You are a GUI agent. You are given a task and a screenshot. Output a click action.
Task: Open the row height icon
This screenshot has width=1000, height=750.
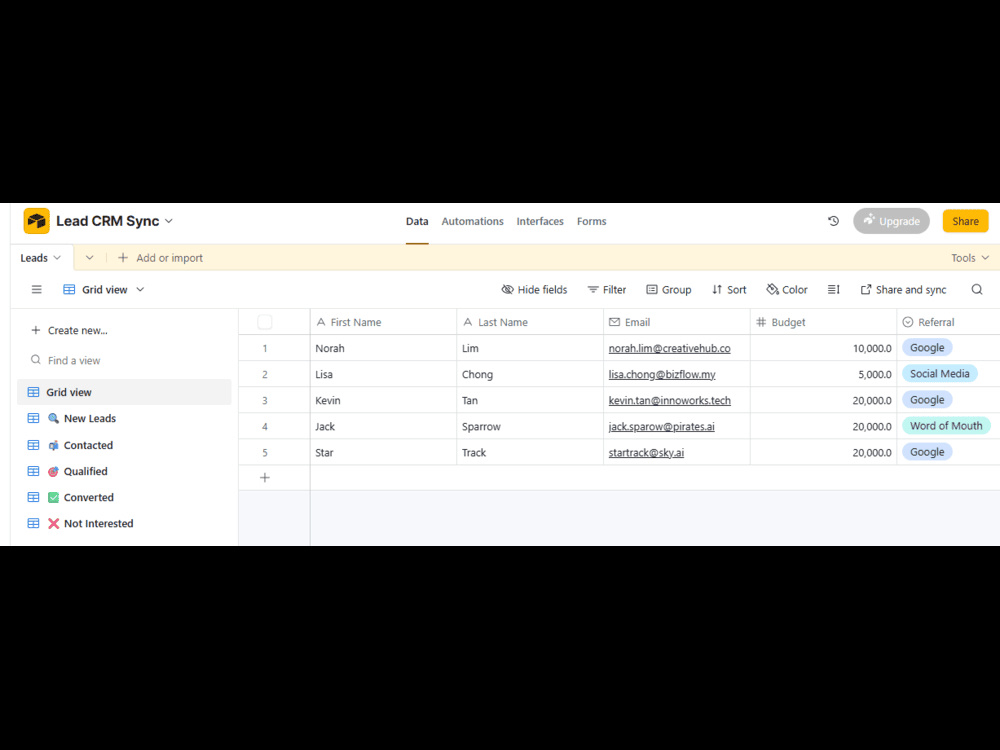point(834,290)
